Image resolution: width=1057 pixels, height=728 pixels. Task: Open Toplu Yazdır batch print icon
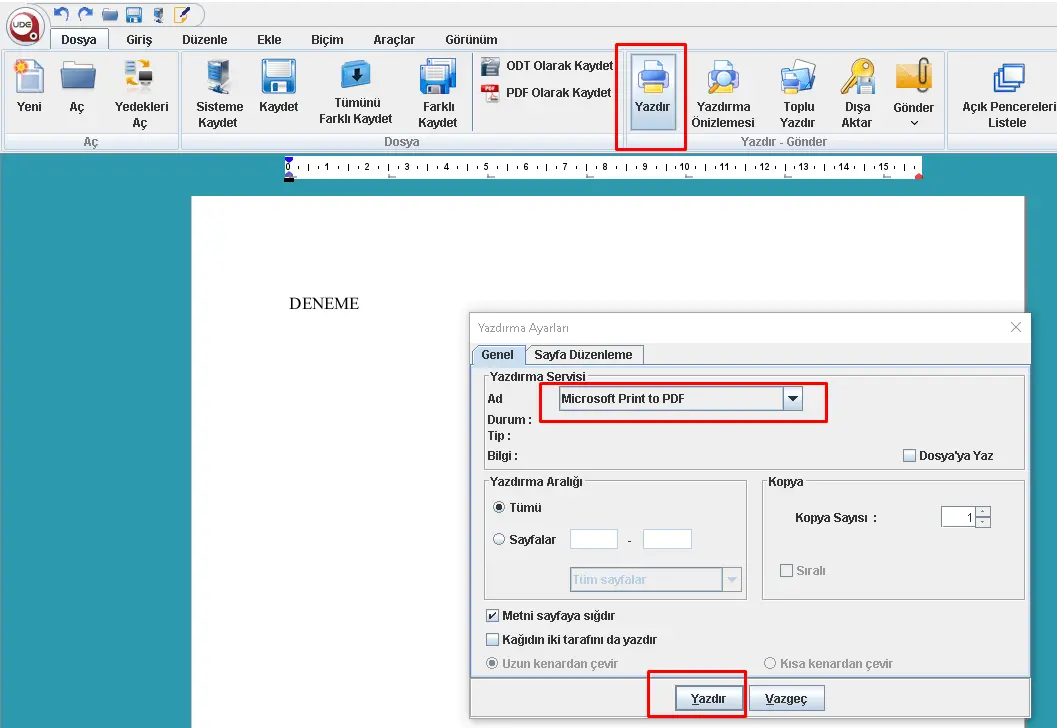click(797, 78)
